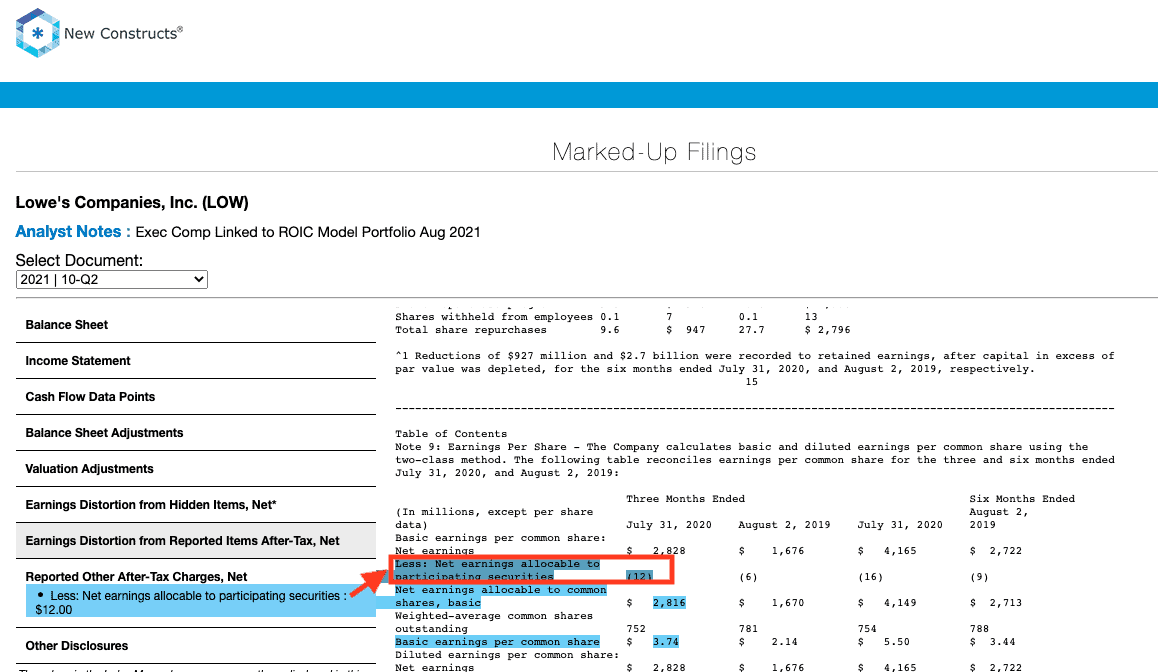Click the 'August 2, 2019' three-month column header

784,525
